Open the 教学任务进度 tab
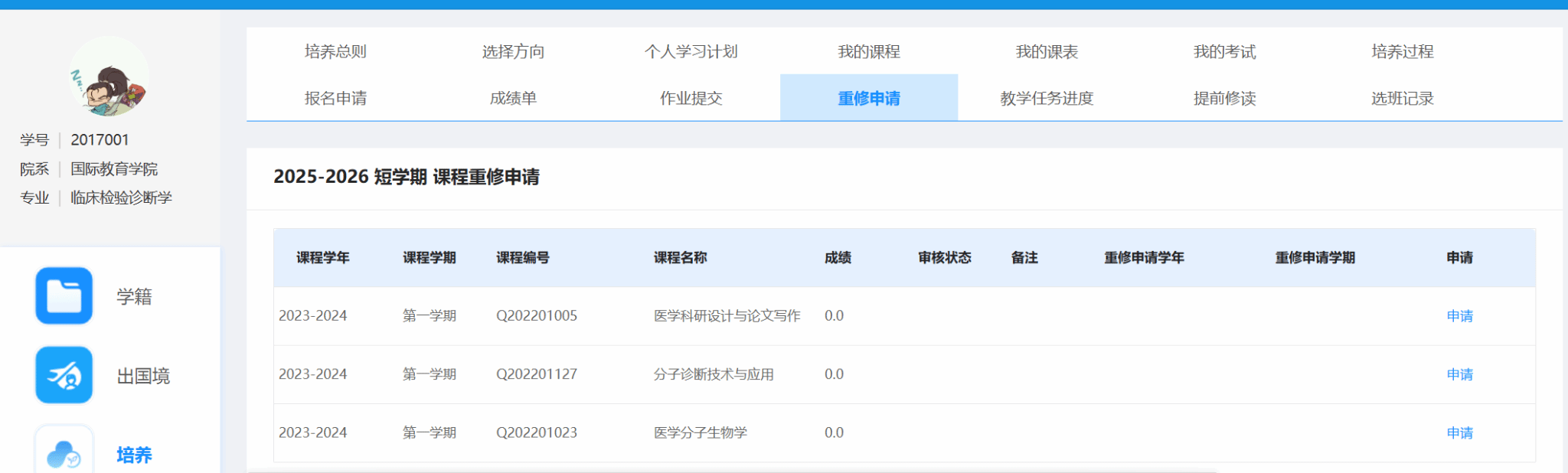 tap(1046, 98)
